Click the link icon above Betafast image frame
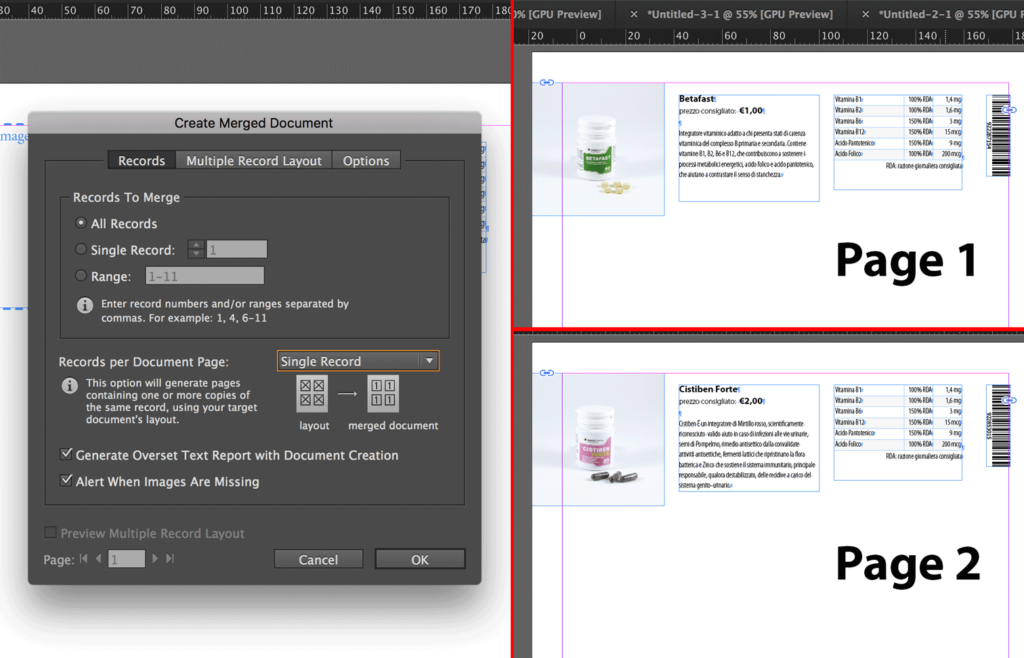The height and width of the screenshot is (658, 1024). click(547, 82)
